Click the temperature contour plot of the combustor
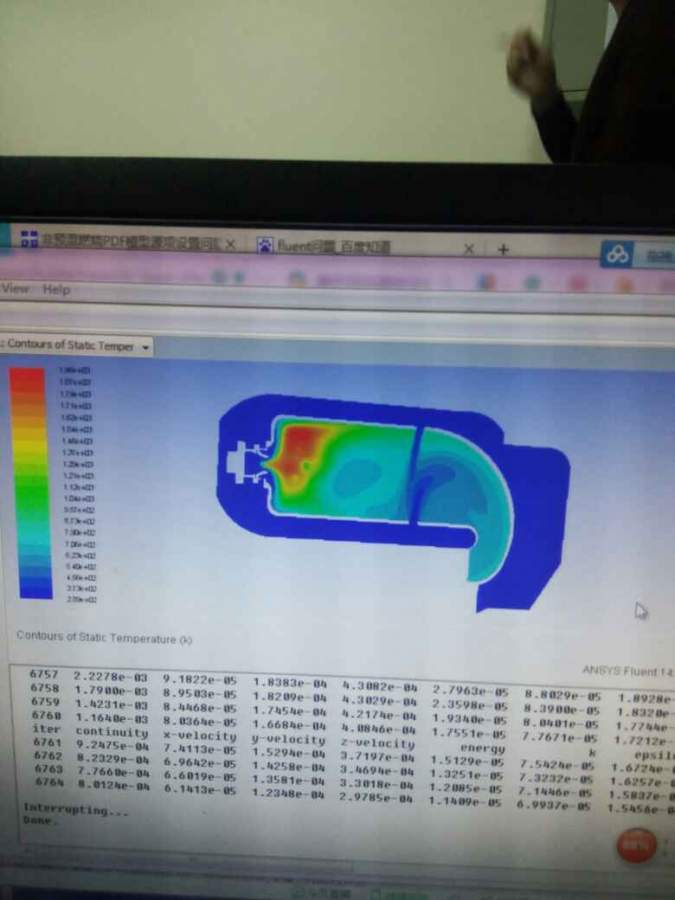Screen dimensions: 675x900 coord(393,503)
